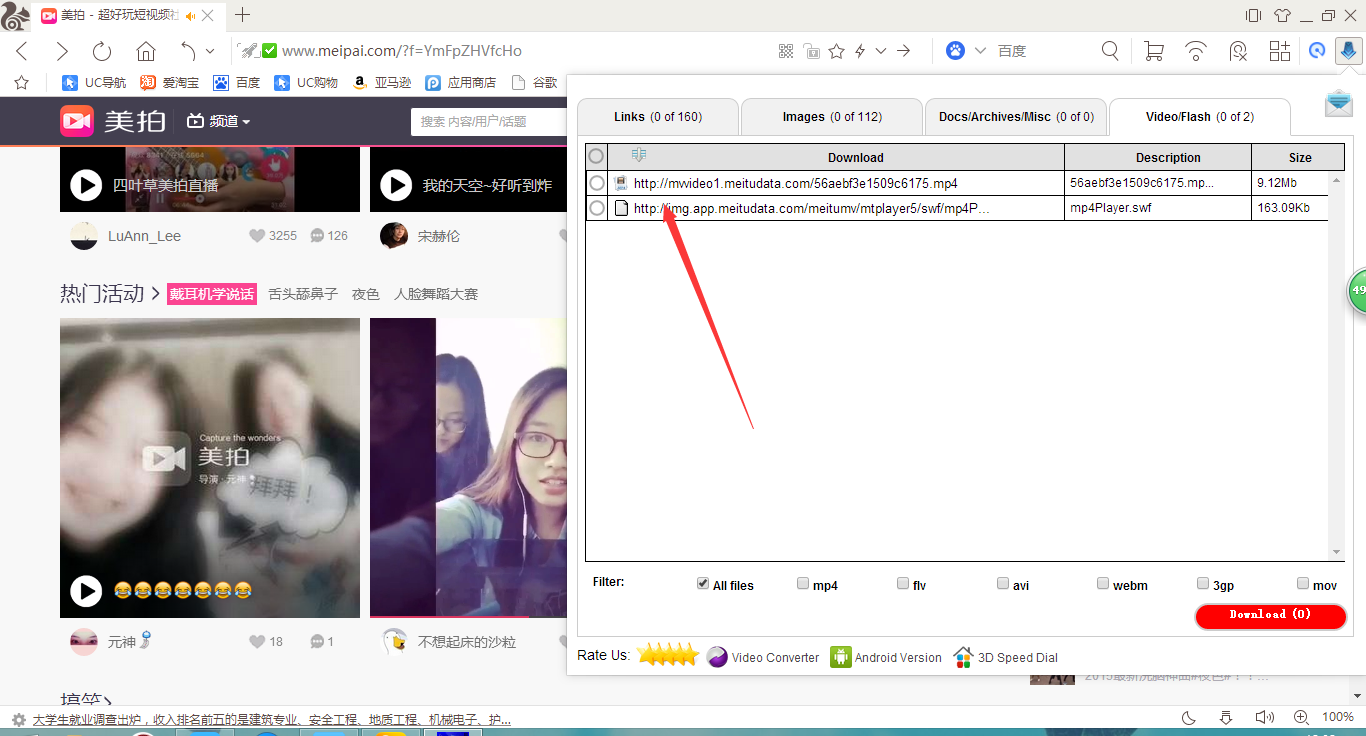Select the mp4Player.swf row radio
The image size is (1366, 736).
pos(597,208)
